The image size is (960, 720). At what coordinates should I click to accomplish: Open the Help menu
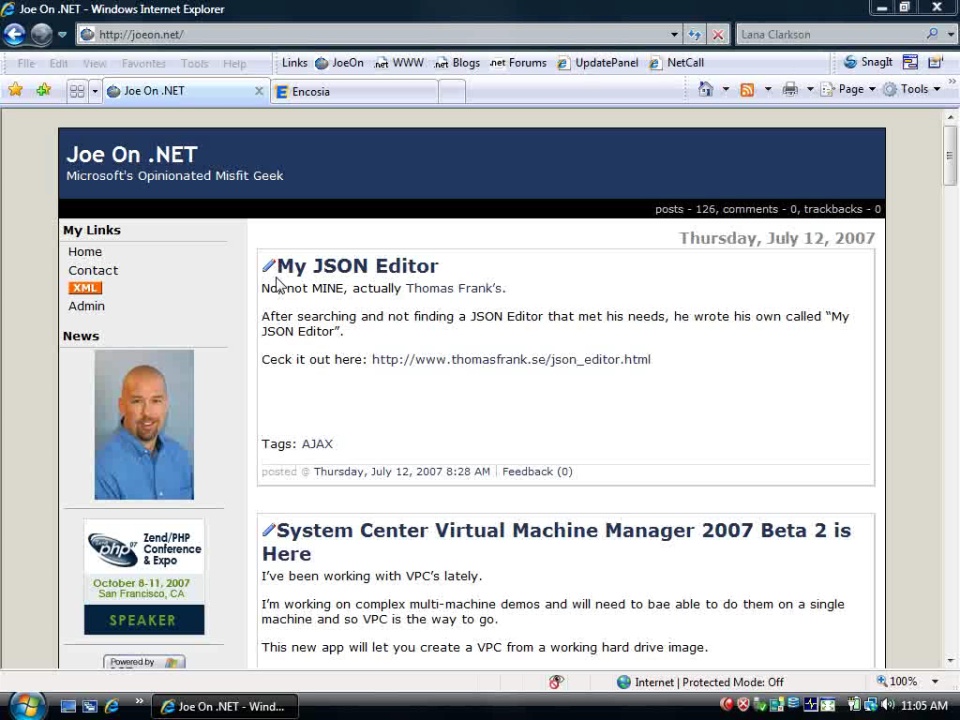tap(234, 63)
